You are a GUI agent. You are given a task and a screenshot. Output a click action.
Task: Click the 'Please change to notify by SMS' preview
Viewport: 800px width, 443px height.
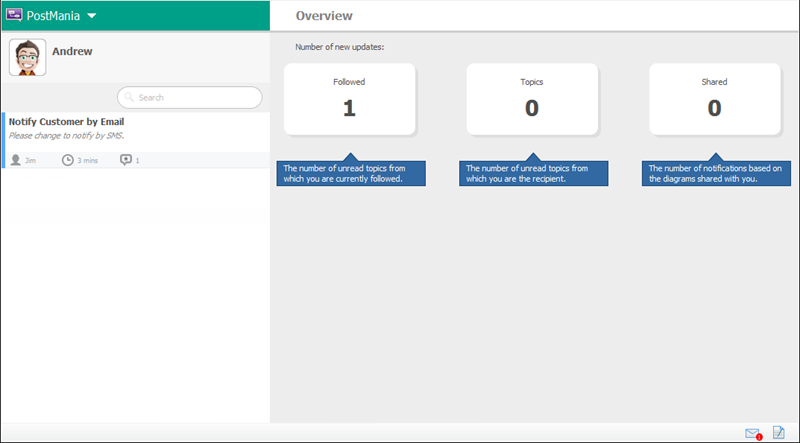pos(66,135)
